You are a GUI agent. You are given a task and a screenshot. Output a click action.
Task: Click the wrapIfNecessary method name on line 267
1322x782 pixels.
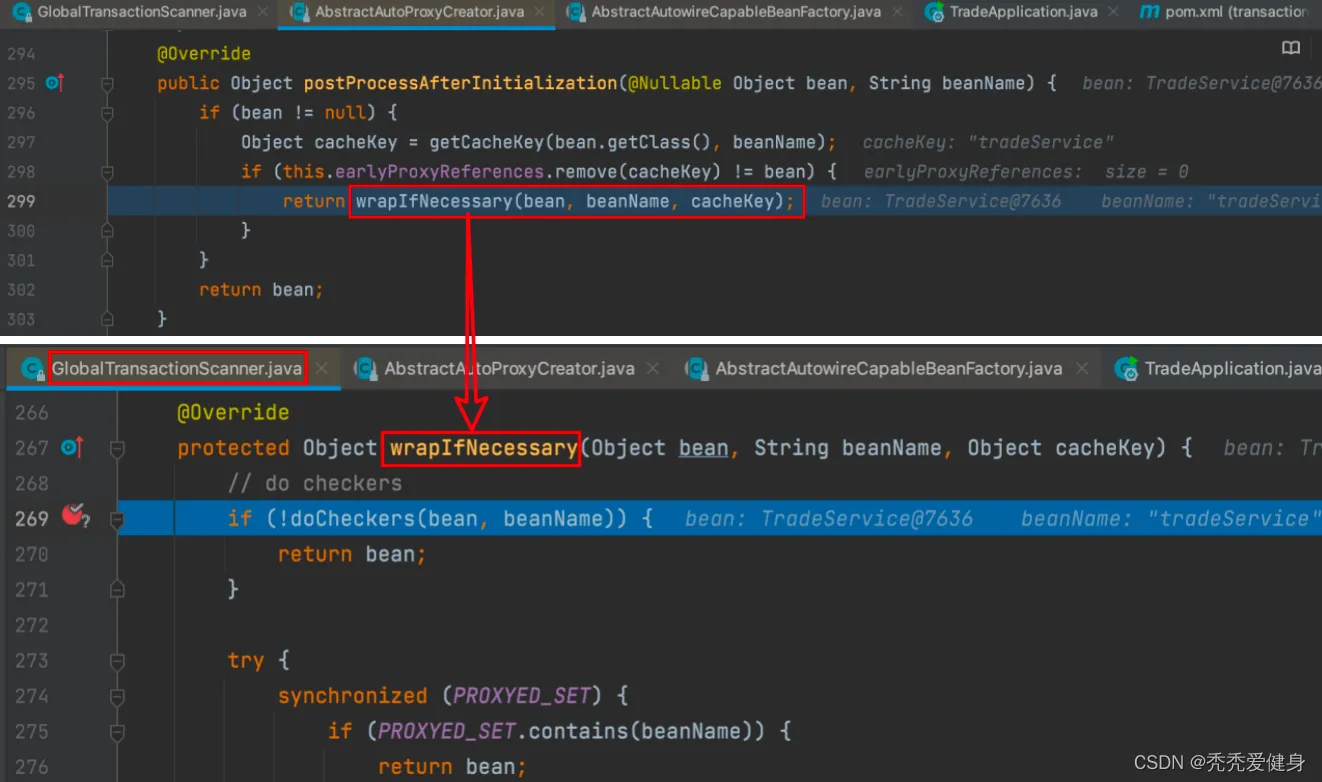(484, 448)
